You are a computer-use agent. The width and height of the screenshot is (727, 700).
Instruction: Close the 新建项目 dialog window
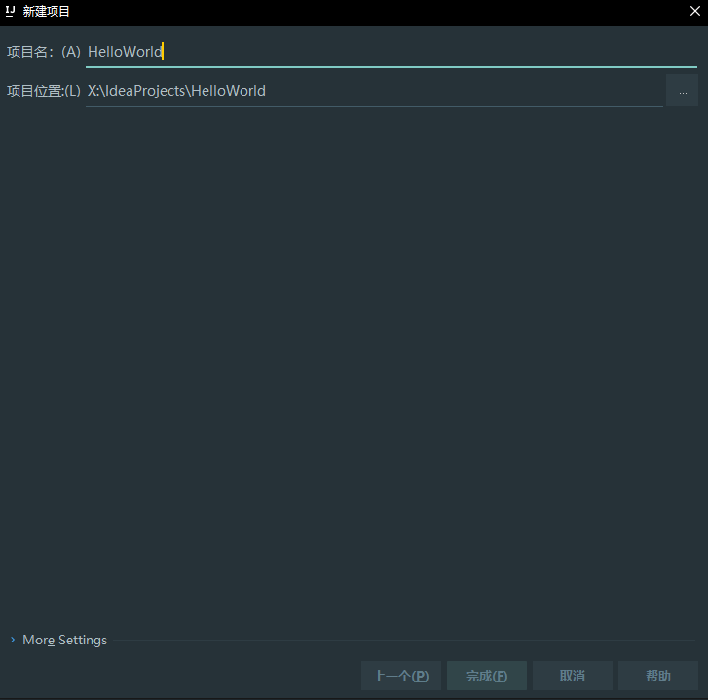click(x=695, y=11)
